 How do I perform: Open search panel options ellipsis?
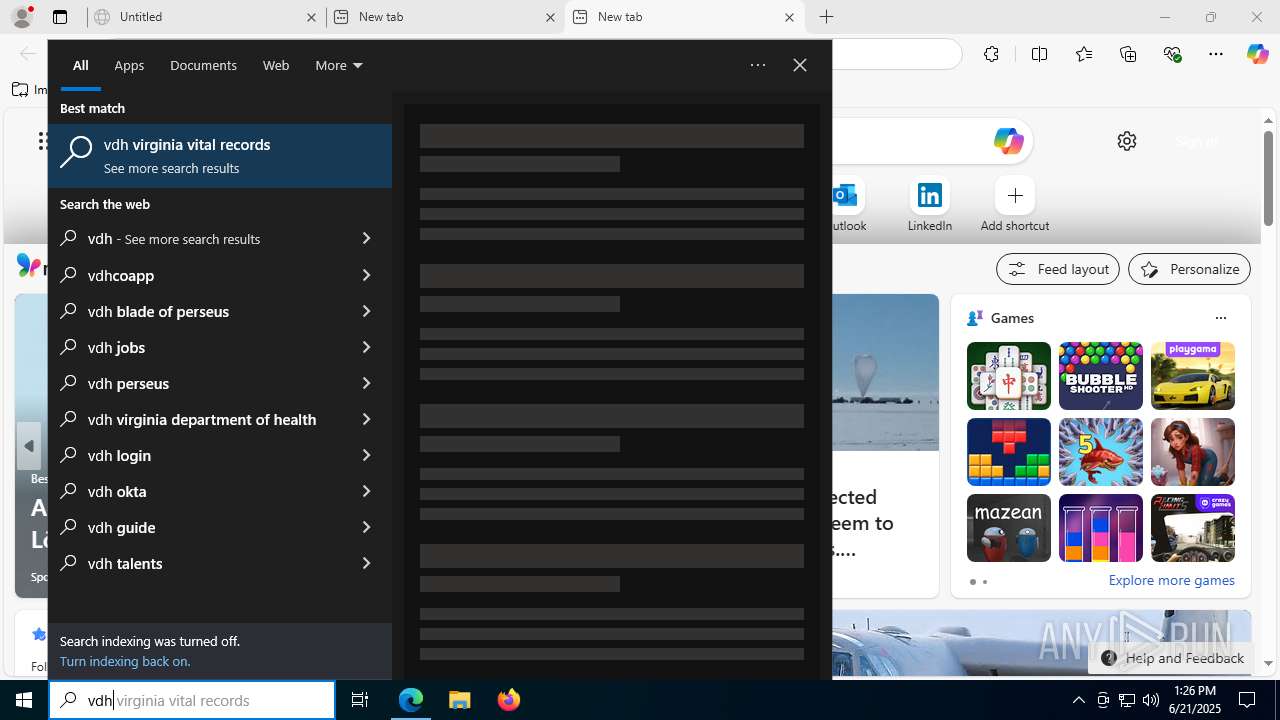tap(758, 65)
